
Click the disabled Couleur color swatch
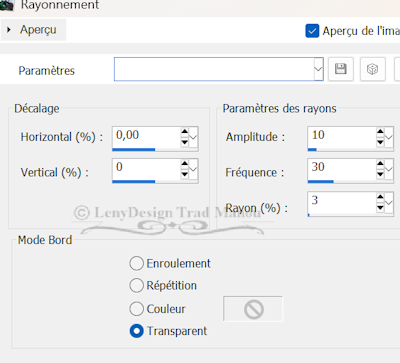(x=253, y=309)
